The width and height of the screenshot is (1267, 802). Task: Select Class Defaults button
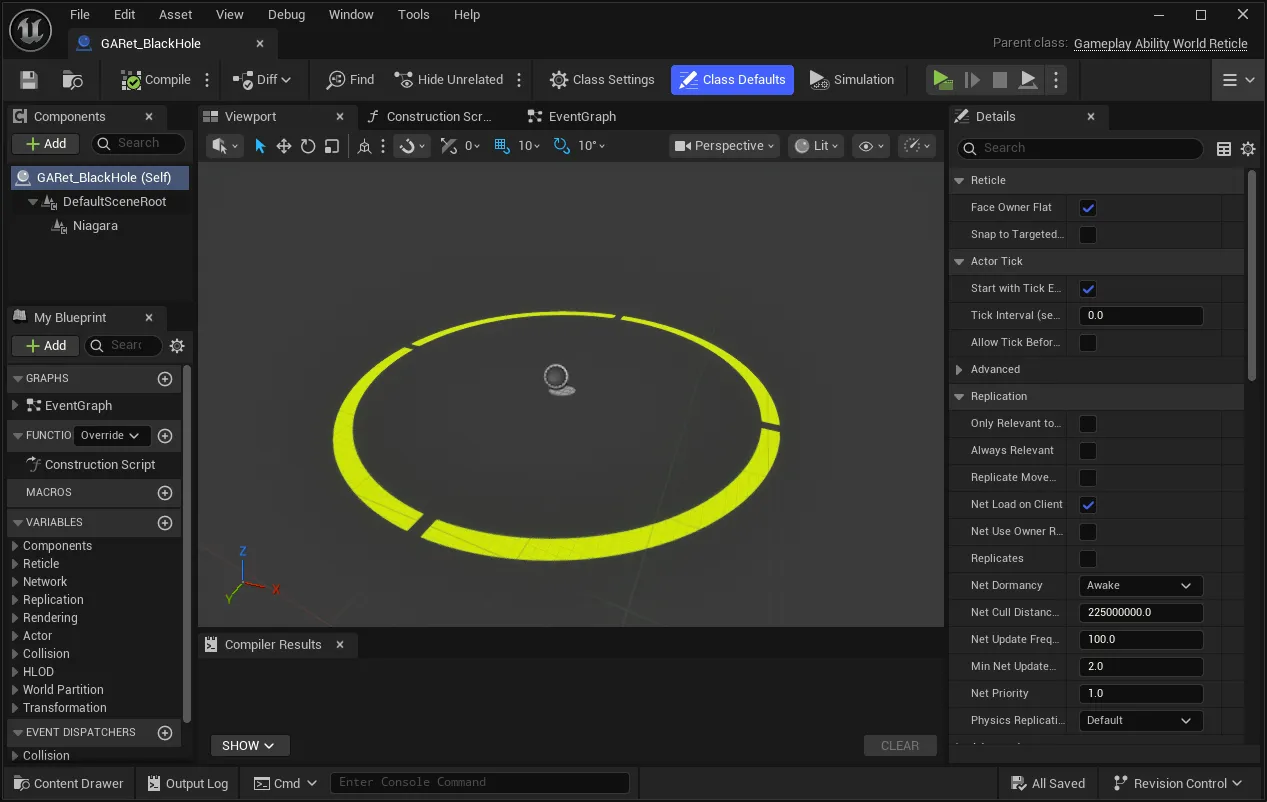732,80
